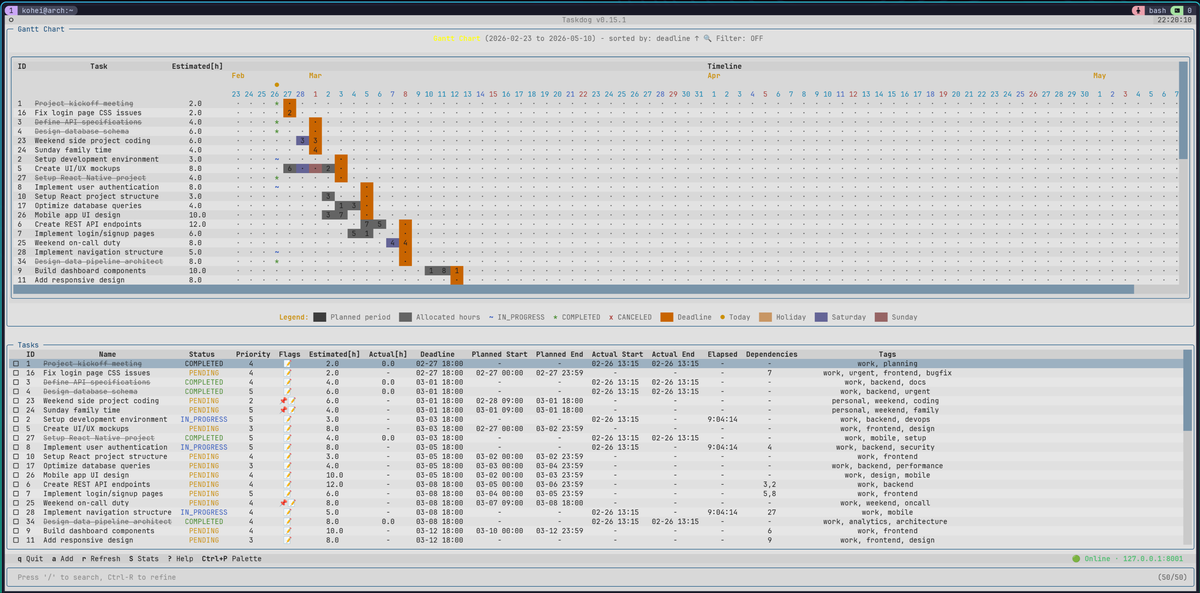Click the note icon for Implement user authentication
1200x593 pixels.
(289, 447)
